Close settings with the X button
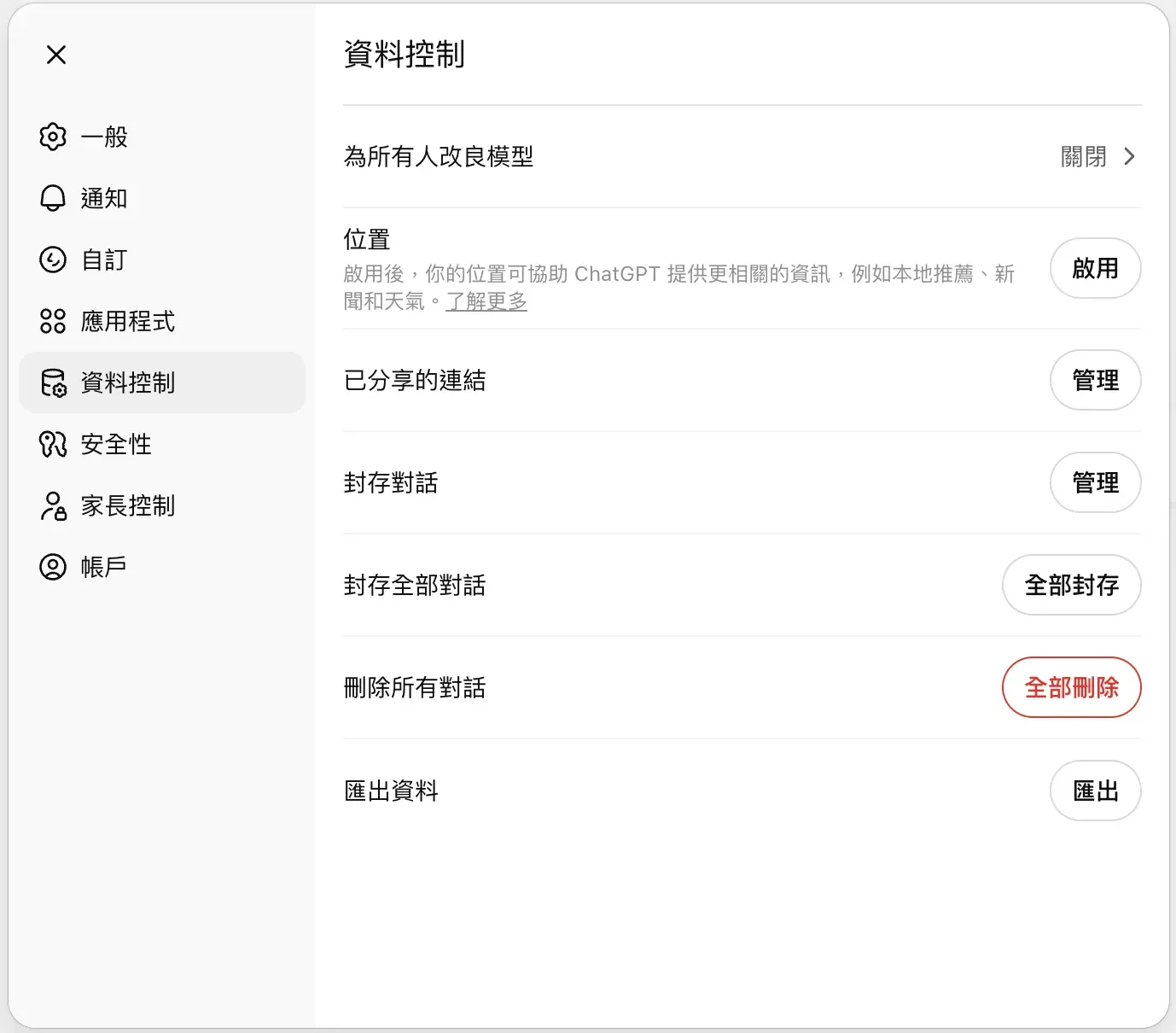The height and width of the screenshot is (1033, 1176). pos(55,55)
